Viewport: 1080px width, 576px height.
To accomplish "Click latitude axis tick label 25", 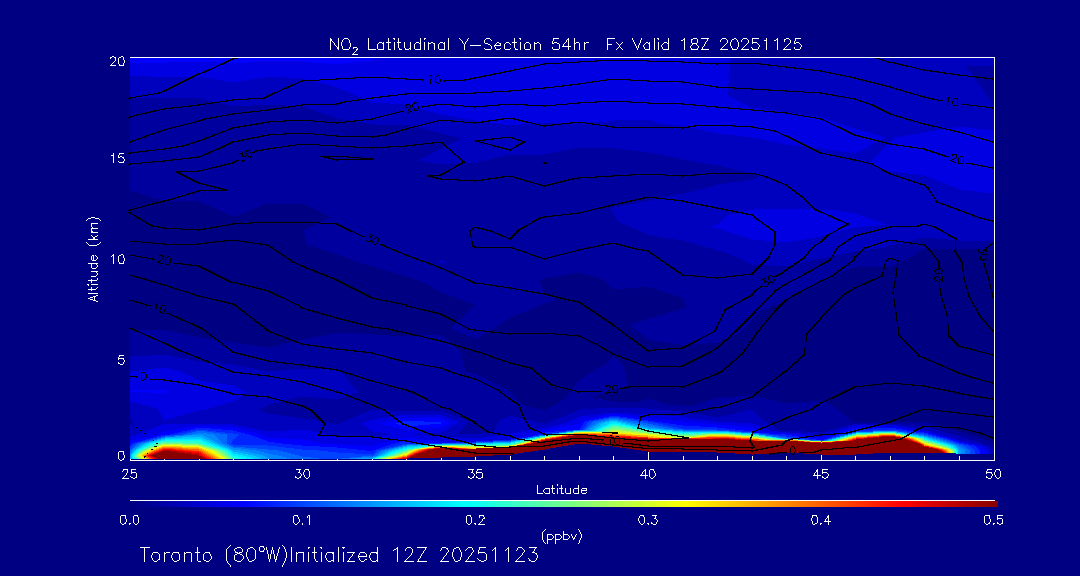I will (x=129, y=474).
